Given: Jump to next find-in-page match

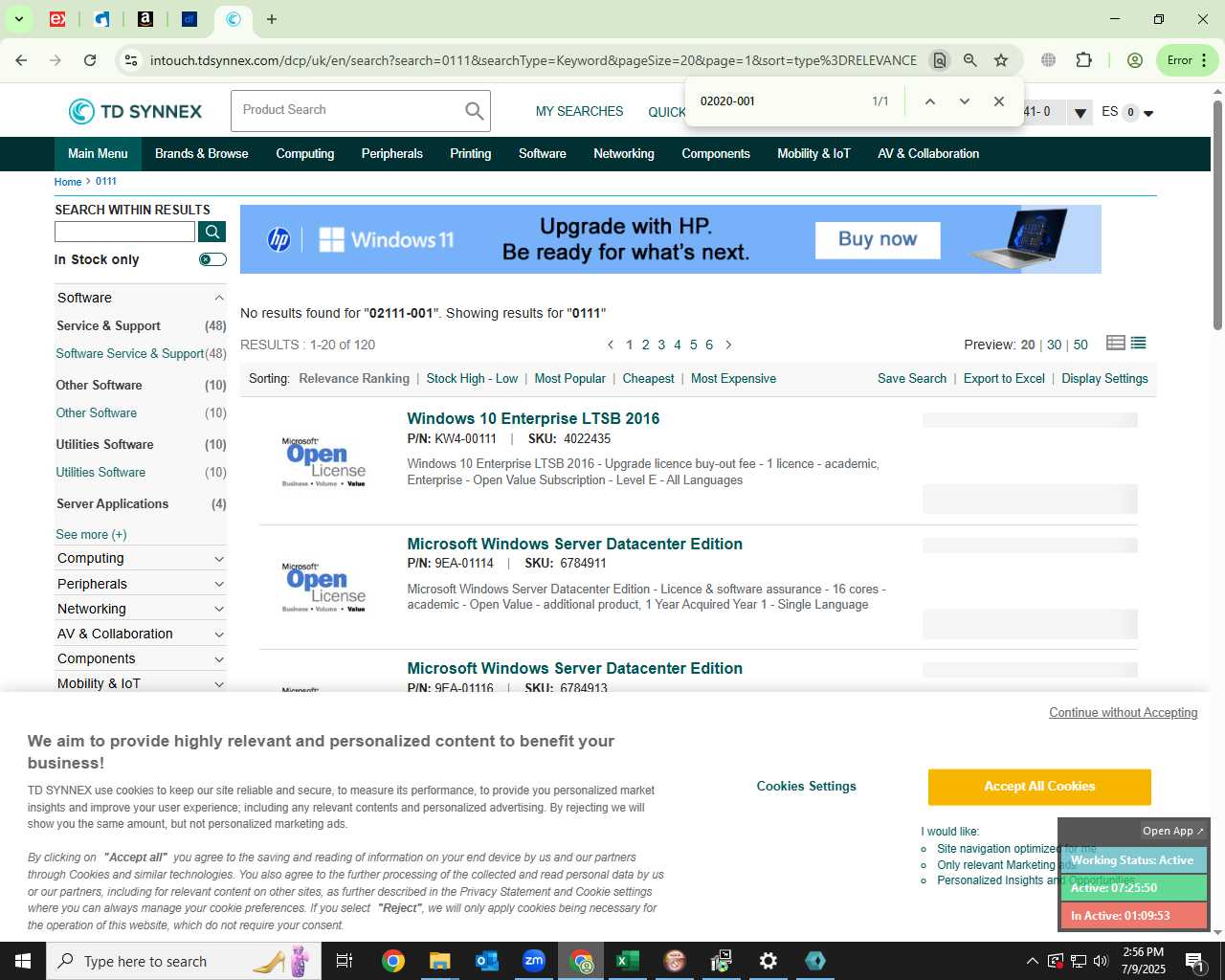Looking at the screenshot, I should [965, 101].
